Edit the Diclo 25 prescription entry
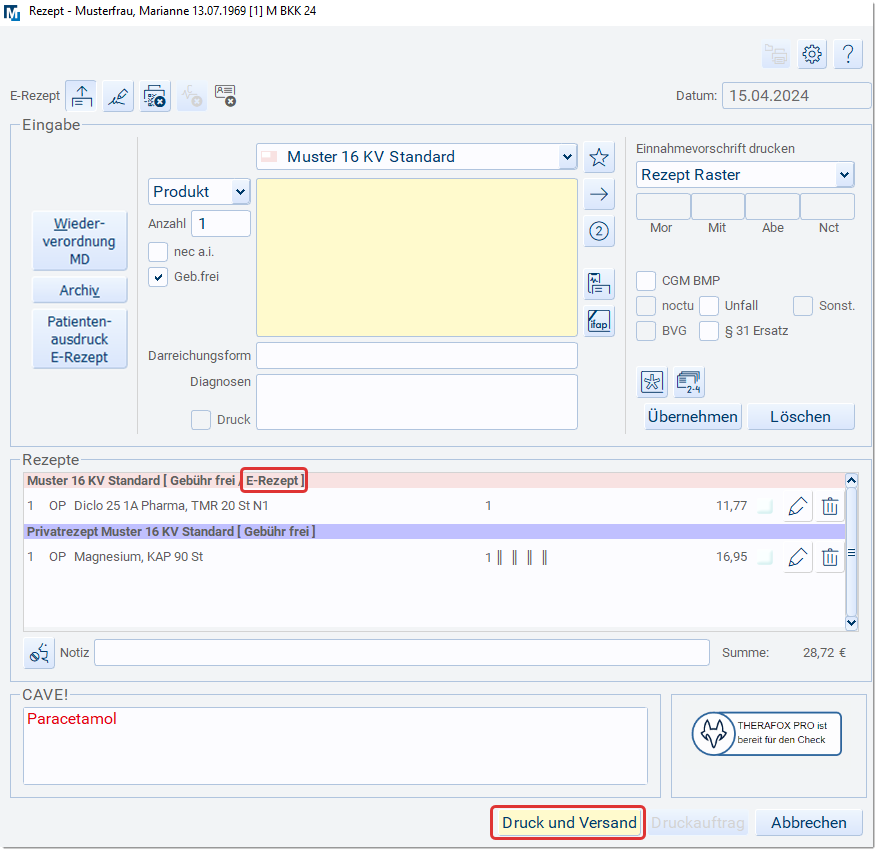This screenshot has height=852, width=878. pos(797,506)
